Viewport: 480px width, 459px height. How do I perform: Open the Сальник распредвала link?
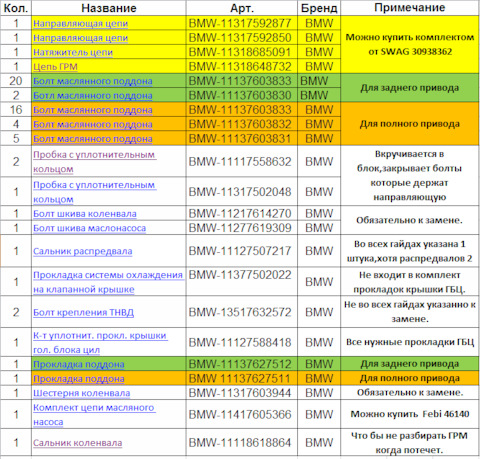point(83,251)
